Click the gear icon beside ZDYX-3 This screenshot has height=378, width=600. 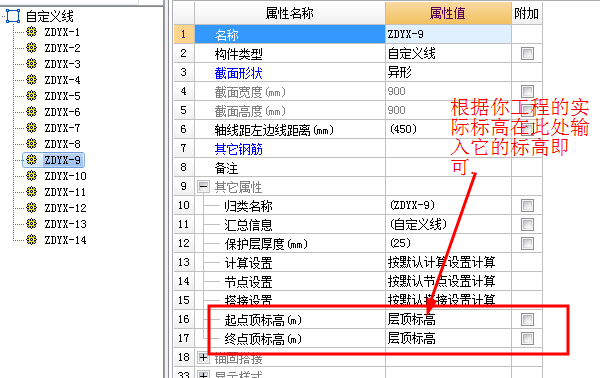point(31,64)
